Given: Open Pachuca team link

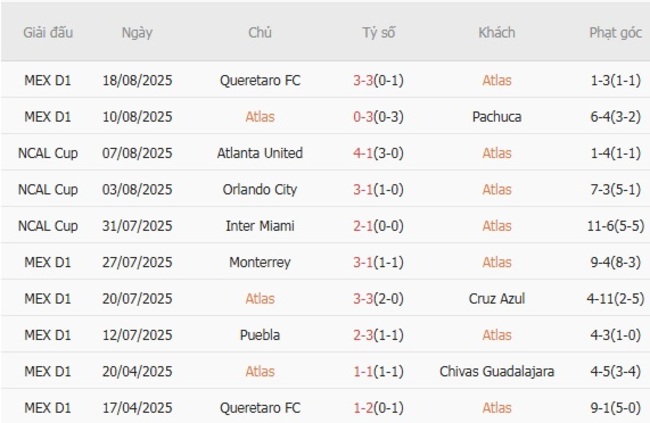Looking at the screenshot, I should tap(497, 117).
